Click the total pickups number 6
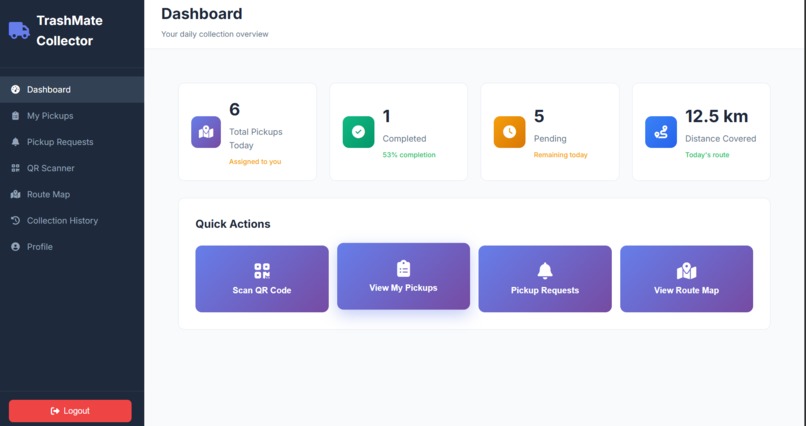 coord(234,109)
